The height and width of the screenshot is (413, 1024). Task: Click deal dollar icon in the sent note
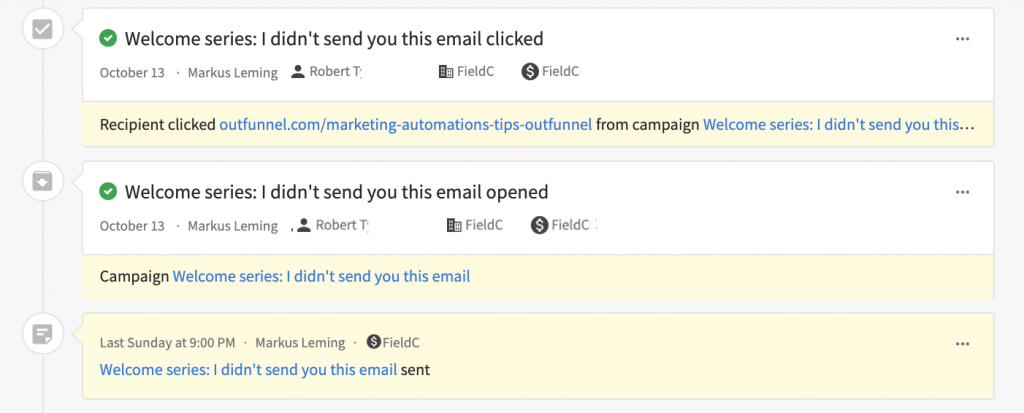click(x=374, y=342)
